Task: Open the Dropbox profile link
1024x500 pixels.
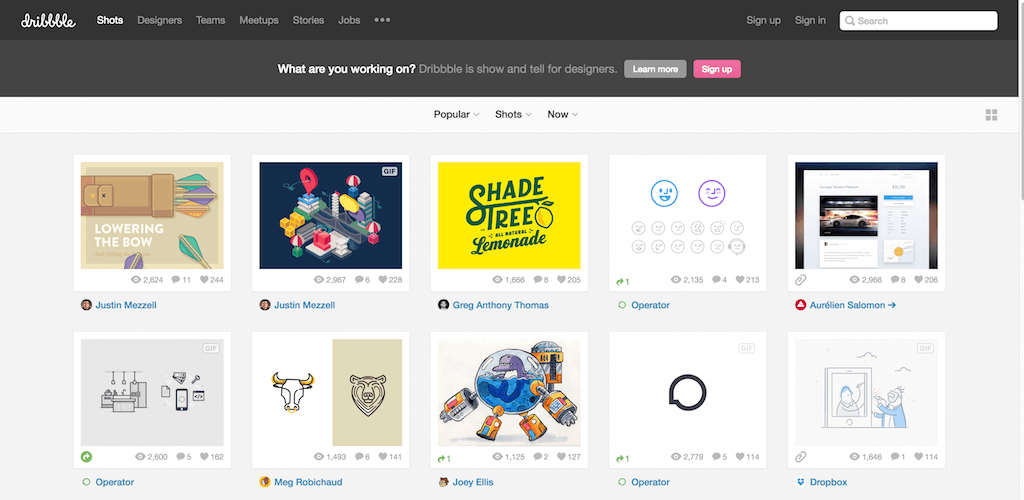Action: 829,482
